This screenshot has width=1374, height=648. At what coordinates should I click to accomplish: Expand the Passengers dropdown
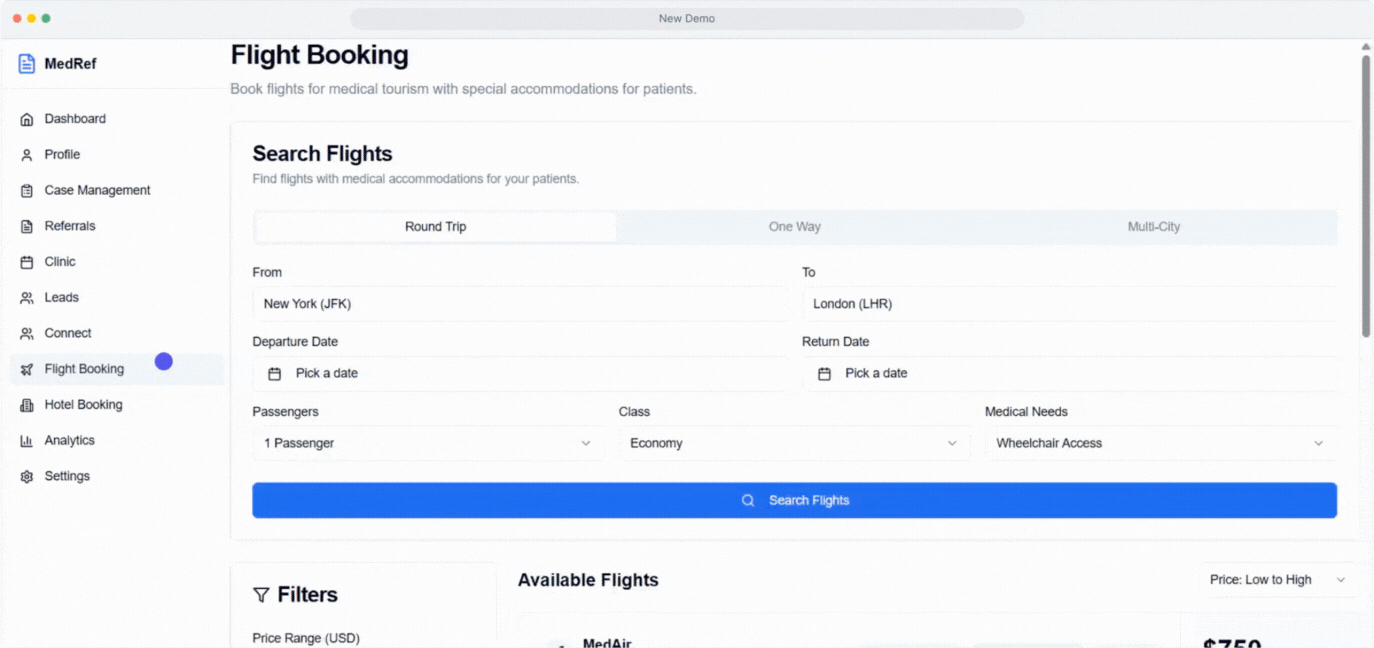click(428, 443)
